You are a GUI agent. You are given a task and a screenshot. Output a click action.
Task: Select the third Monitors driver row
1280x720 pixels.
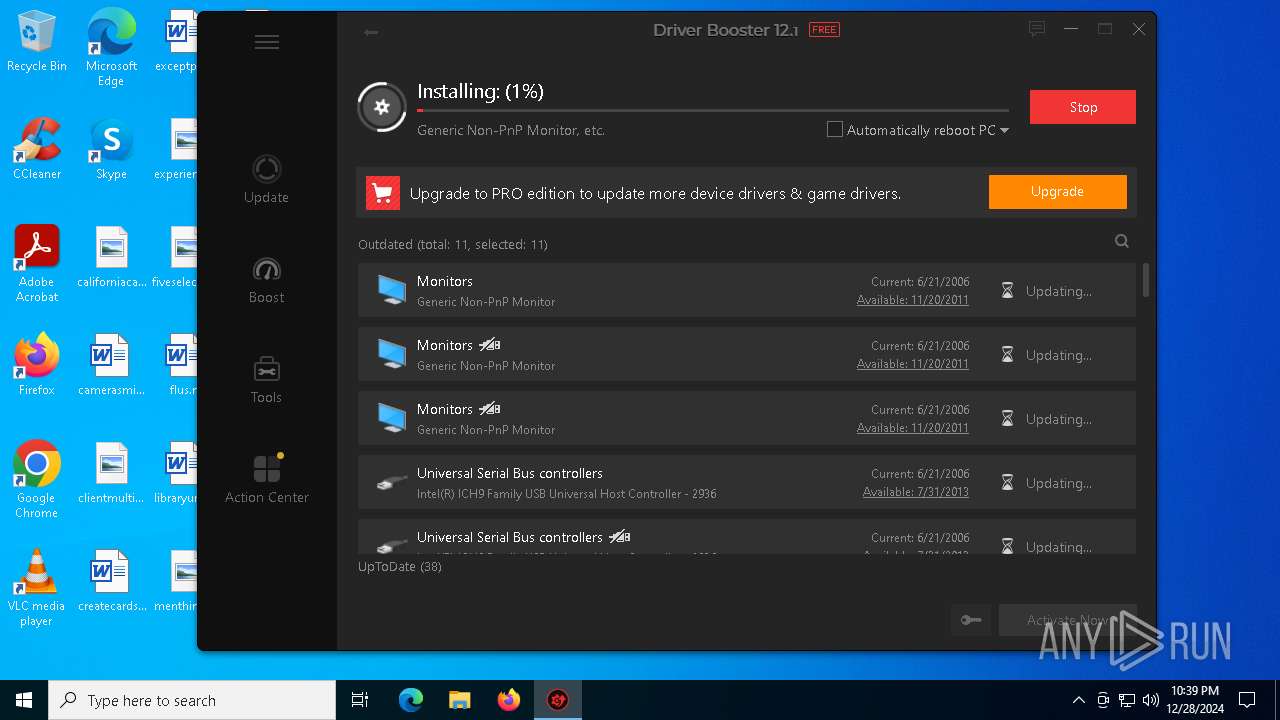(x=747, y=418)
